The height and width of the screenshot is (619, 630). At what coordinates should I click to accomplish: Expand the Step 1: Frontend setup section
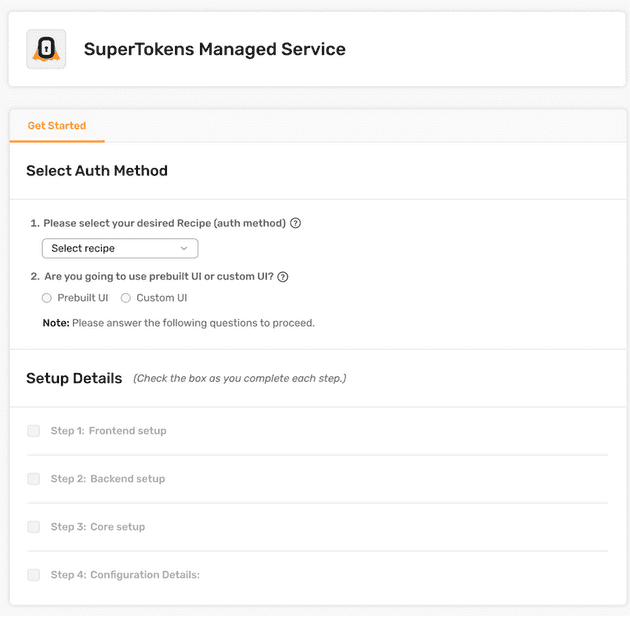108,431
